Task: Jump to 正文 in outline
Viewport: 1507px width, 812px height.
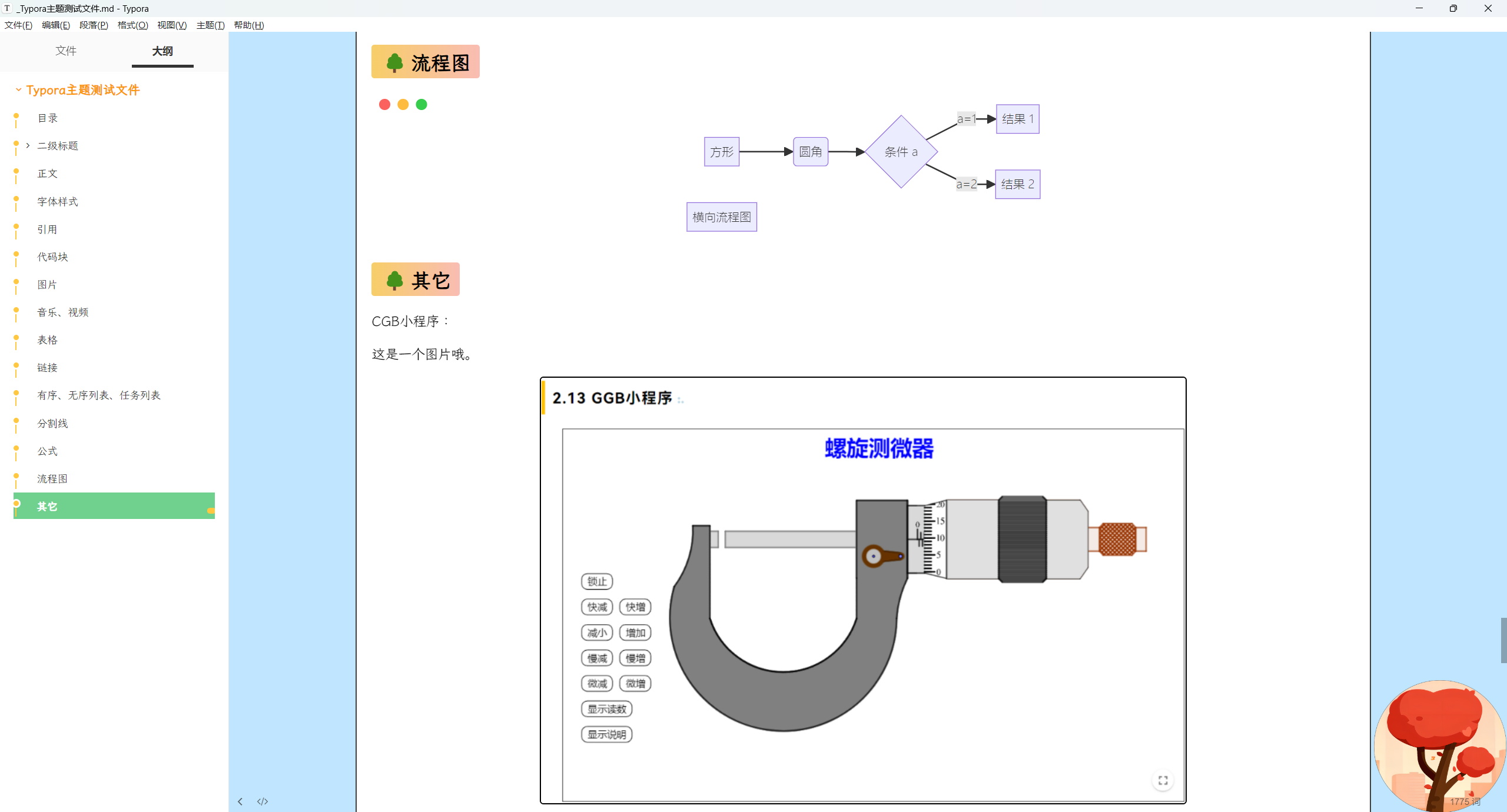Action: tap(48, 174)
